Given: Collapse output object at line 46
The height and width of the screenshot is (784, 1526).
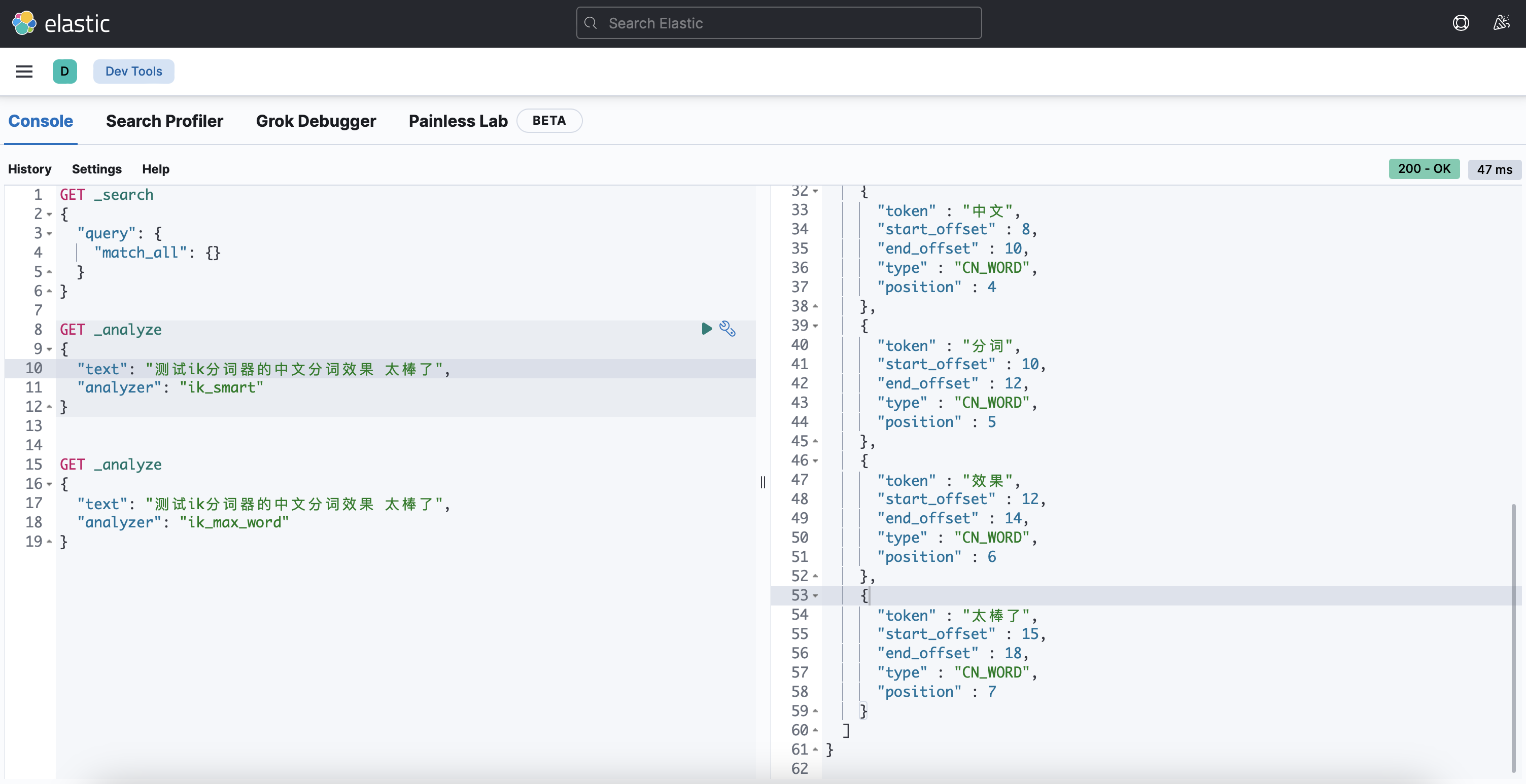Looking at the screenshot, I should (x=816, y=460).
